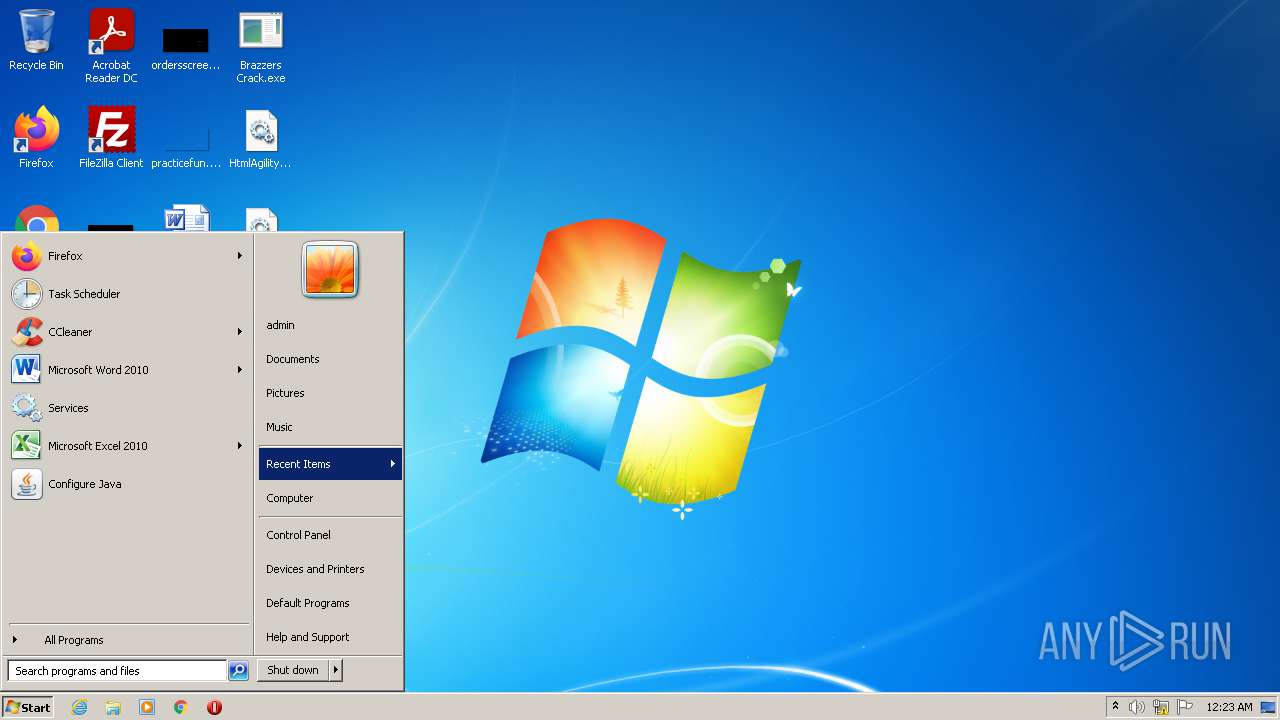The width and height of the screenshot is (1280, 720).
Task: Click the Firefox icon in Start menu
Action: click(27, 256)
